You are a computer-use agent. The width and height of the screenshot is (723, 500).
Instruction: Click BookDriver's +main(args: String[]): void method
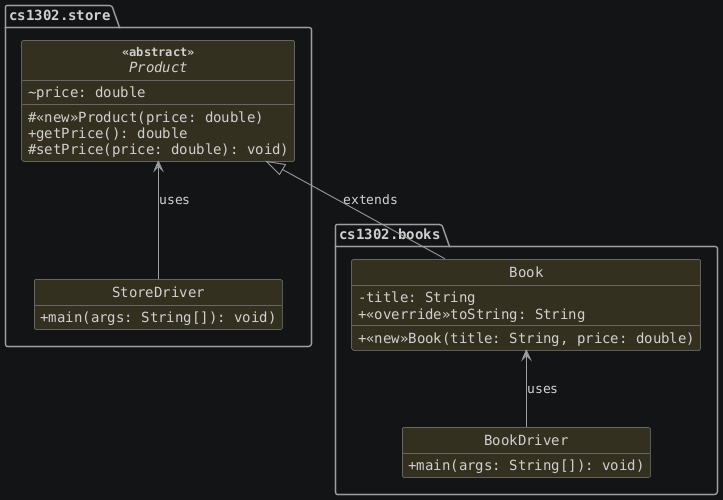coord(526,465)
